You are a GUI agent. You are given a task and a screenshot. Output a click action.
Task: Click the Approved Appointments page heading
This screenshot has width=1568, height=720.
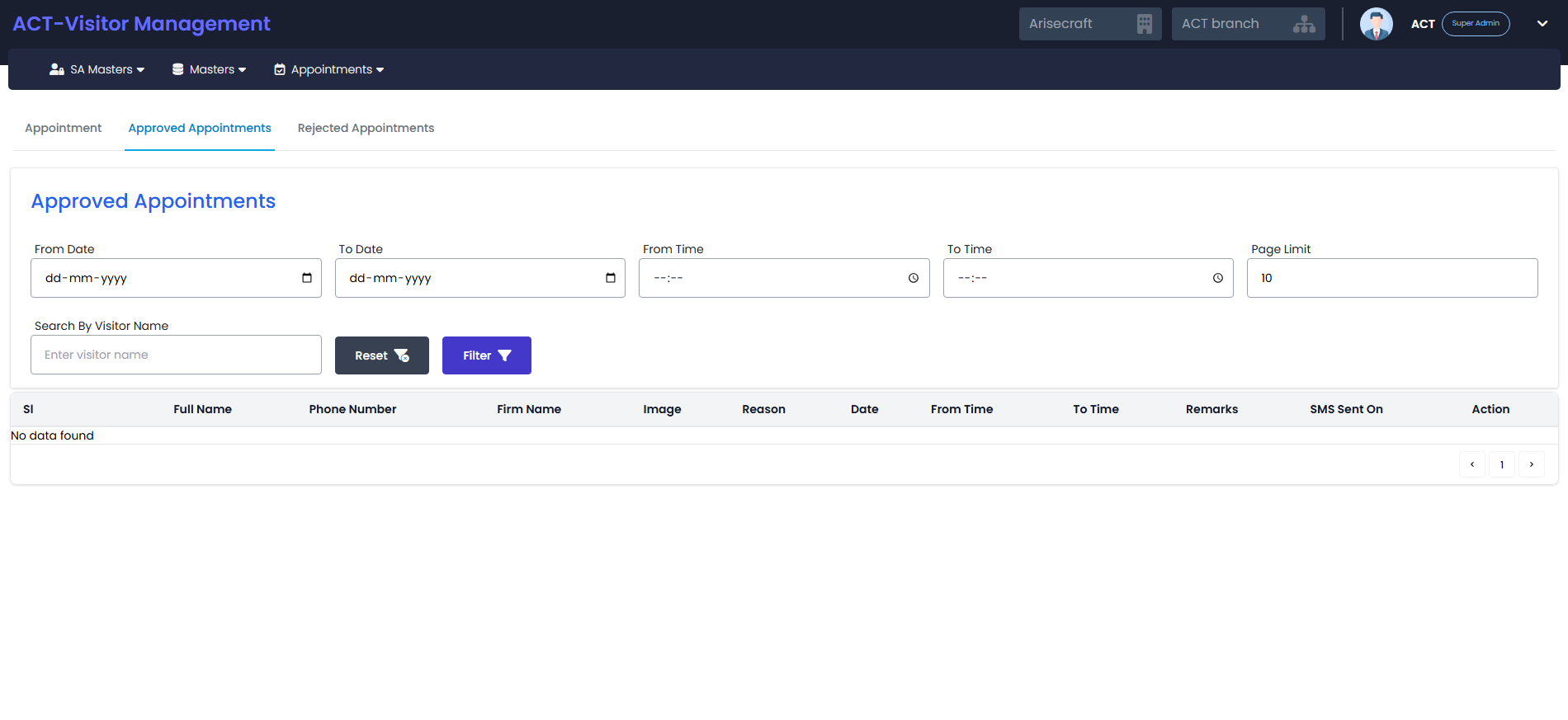(x=153, y=201)
